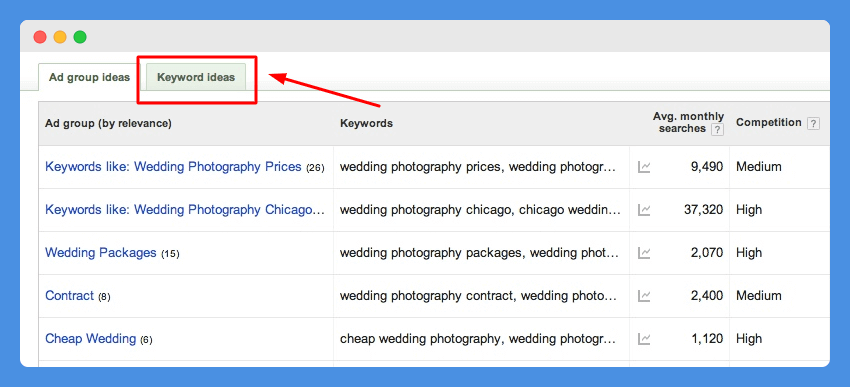Minimize the window with the yellow button
This screenshot has width=850, height=387.
click(60, 37)
